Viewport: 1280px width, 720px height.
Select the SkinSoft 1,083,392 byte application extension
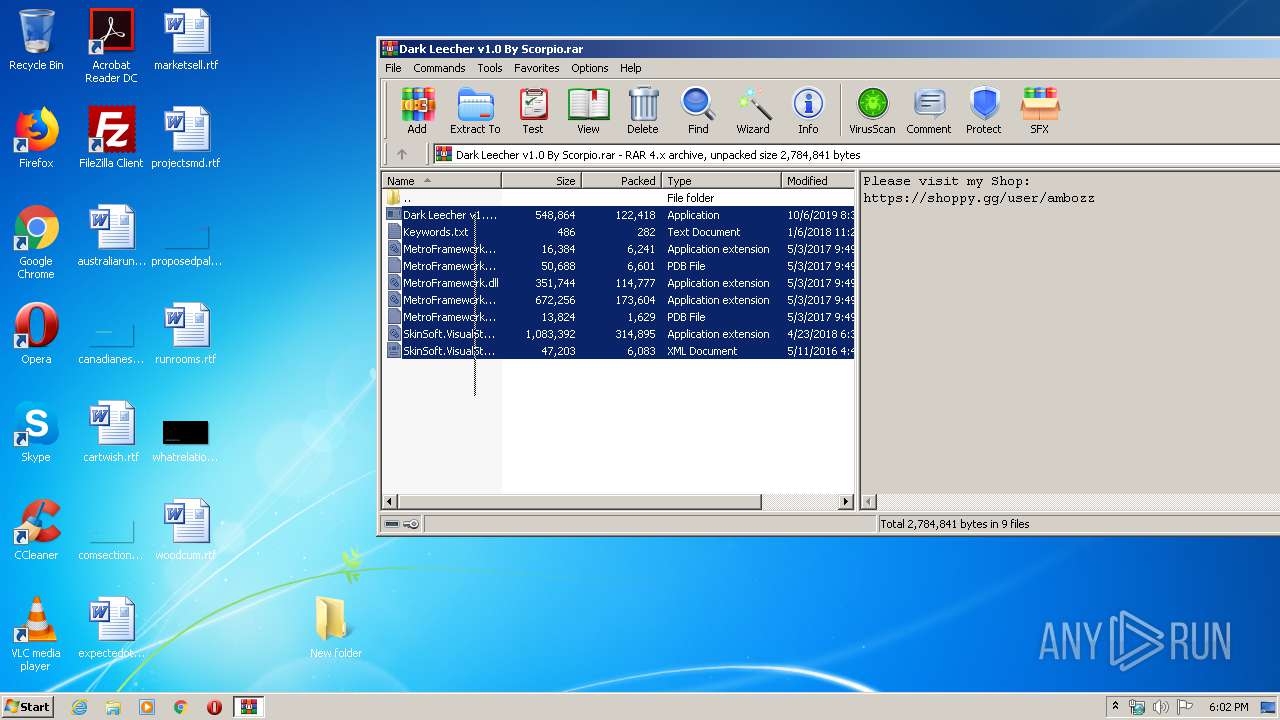(x=619, y=334)
